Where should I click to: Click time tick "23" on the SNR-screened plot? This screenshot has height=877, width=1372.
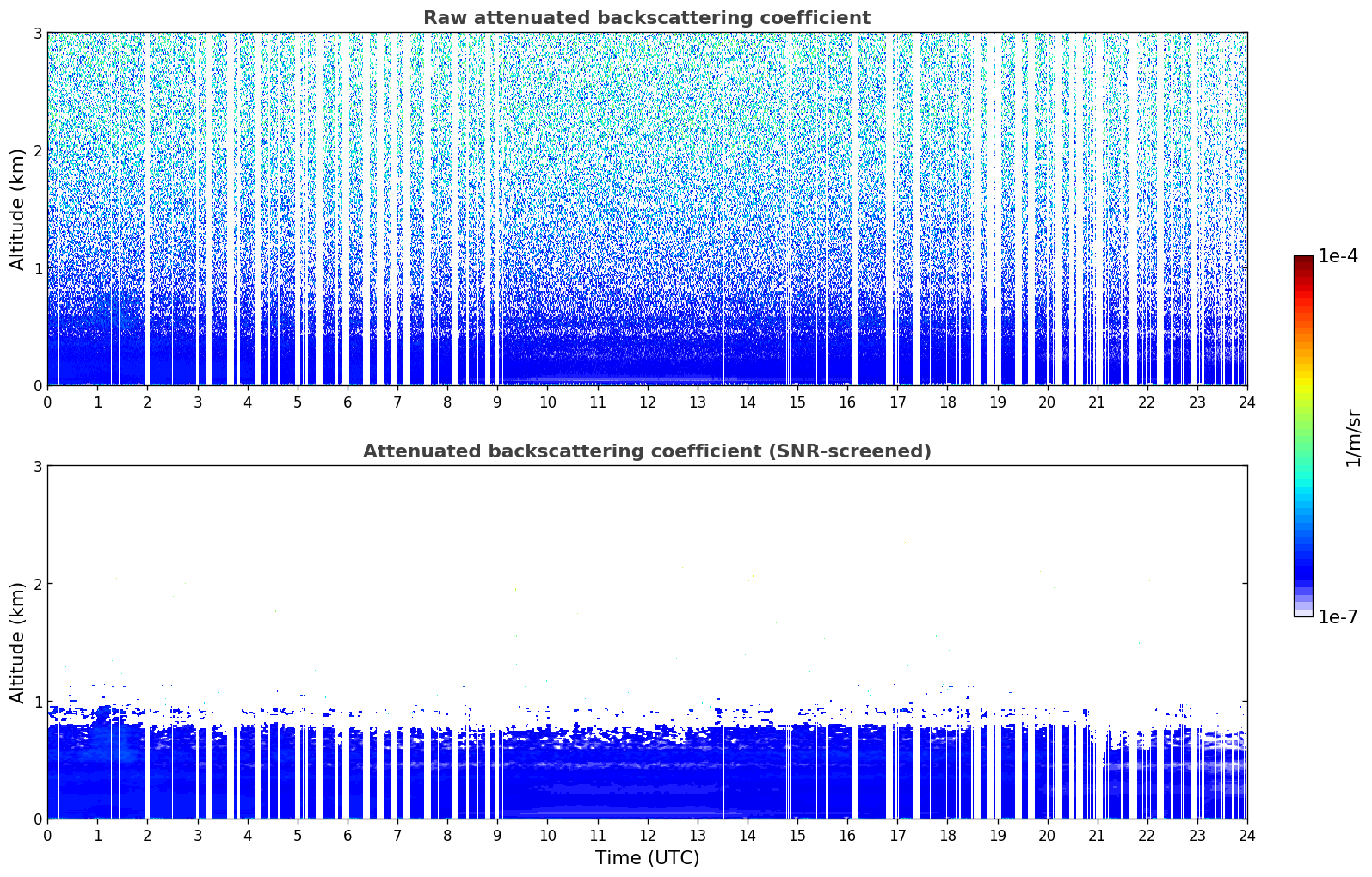[x=1197, y=835]
